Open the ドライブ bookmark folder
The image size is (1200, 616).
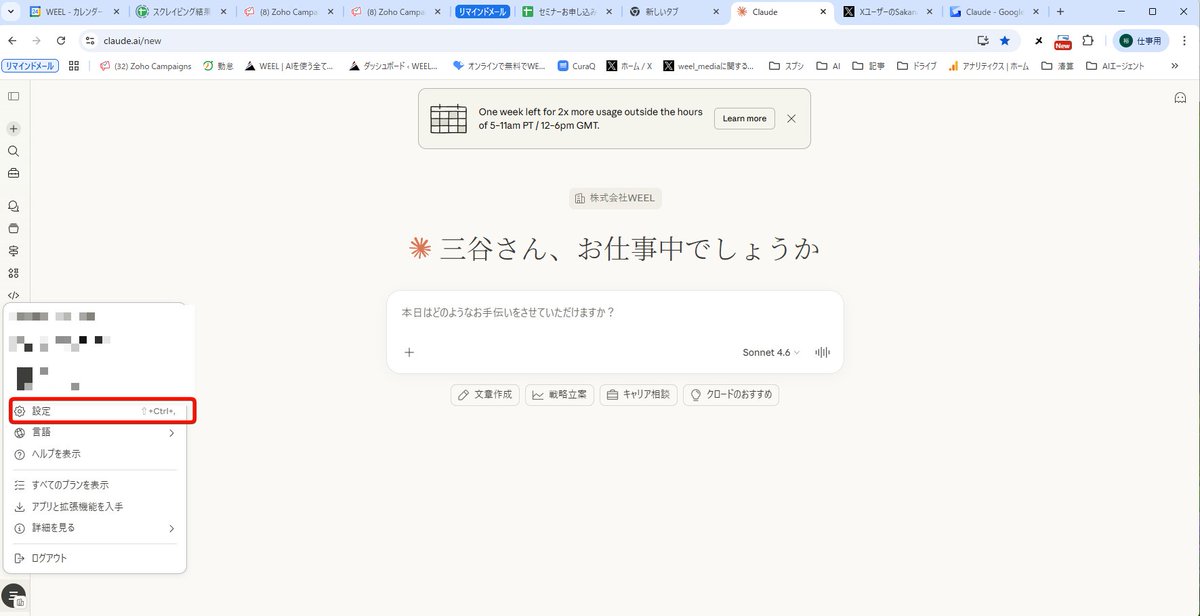[x=917, y=66]
